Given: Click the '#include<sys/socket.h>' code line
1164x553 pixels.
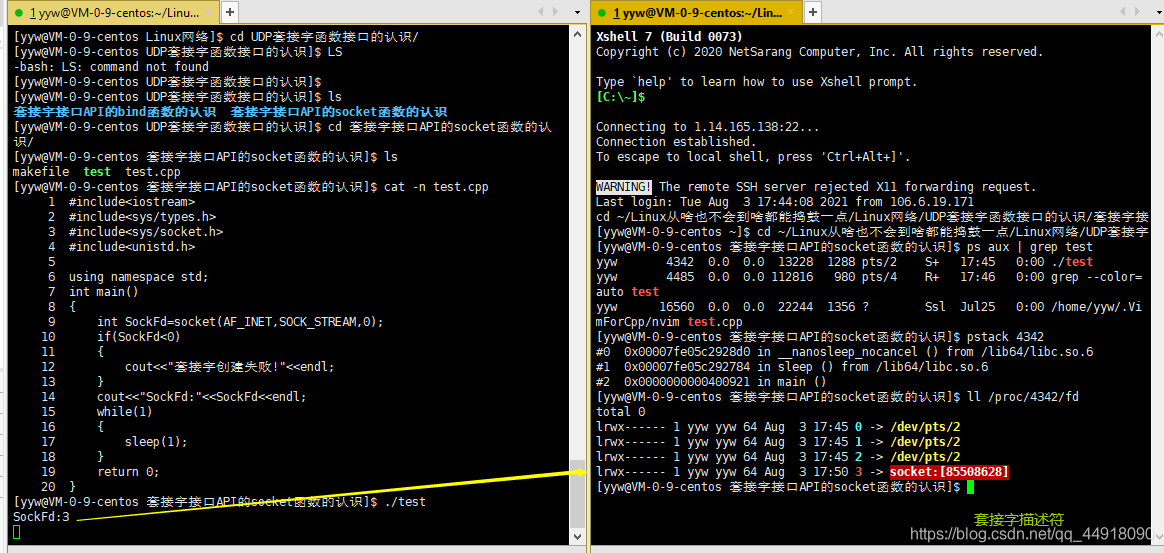Looking at the screenshot, I should pos(146,232).
